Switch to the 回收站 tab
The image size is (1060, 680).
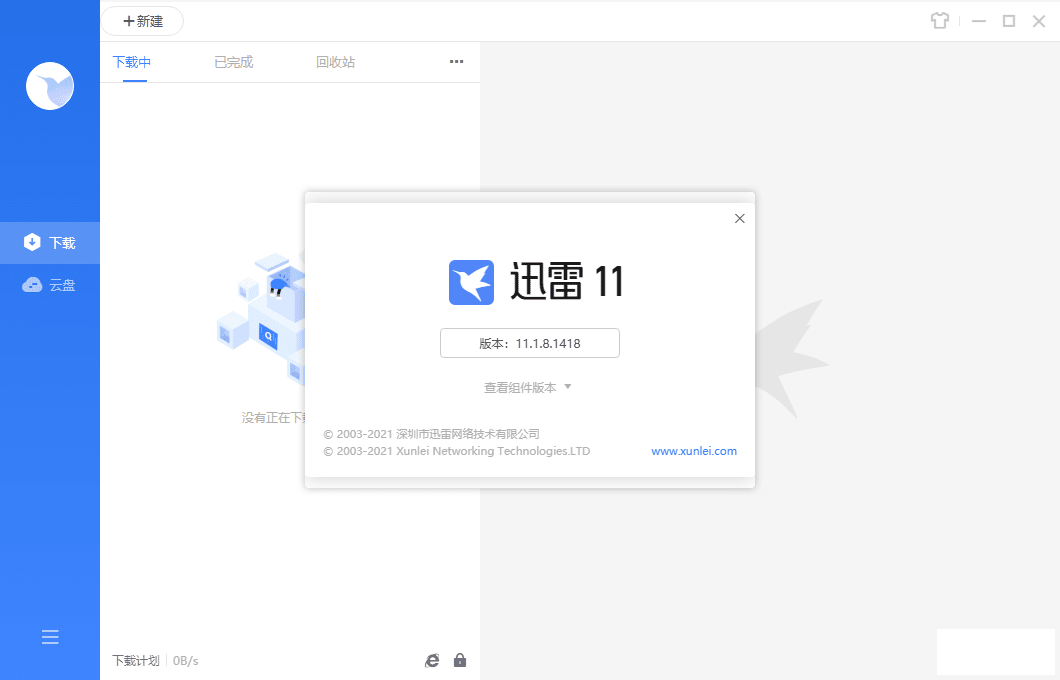click(335, 62)
